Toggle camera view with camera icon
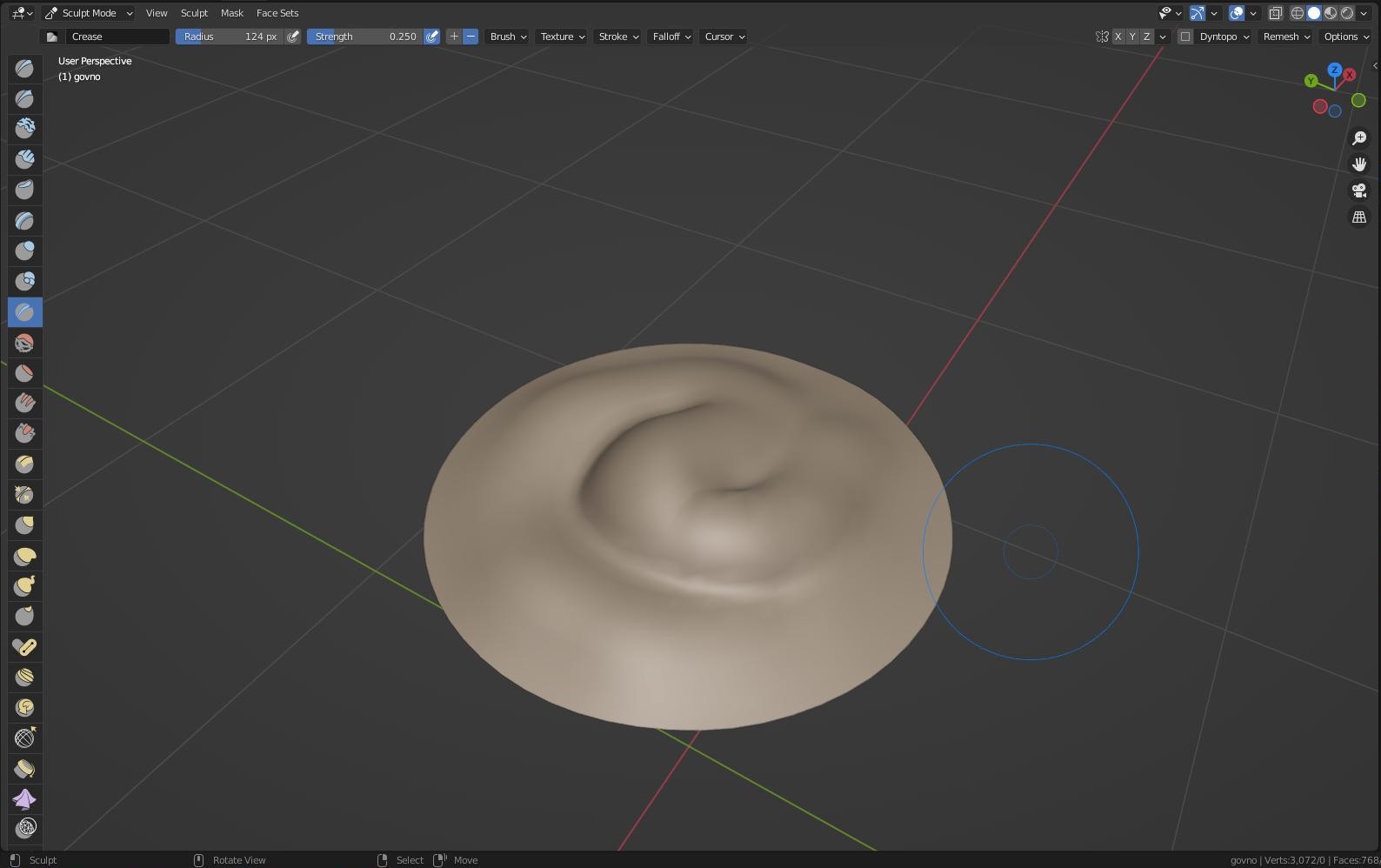 1358,190
